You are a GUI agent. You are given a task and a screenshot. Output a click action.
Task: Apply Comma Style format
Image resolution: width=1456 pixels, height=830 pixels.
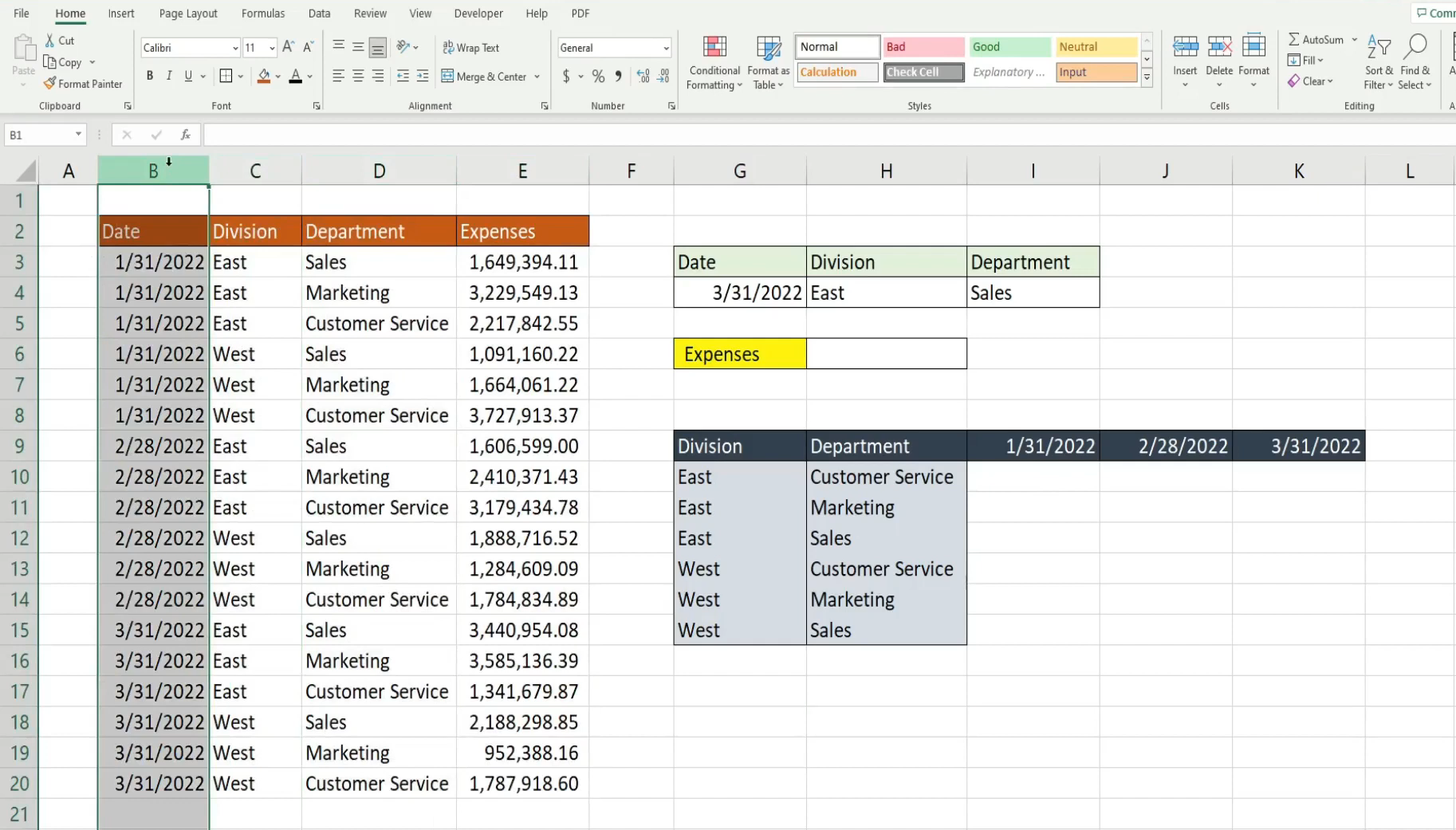tap(618, 77)
